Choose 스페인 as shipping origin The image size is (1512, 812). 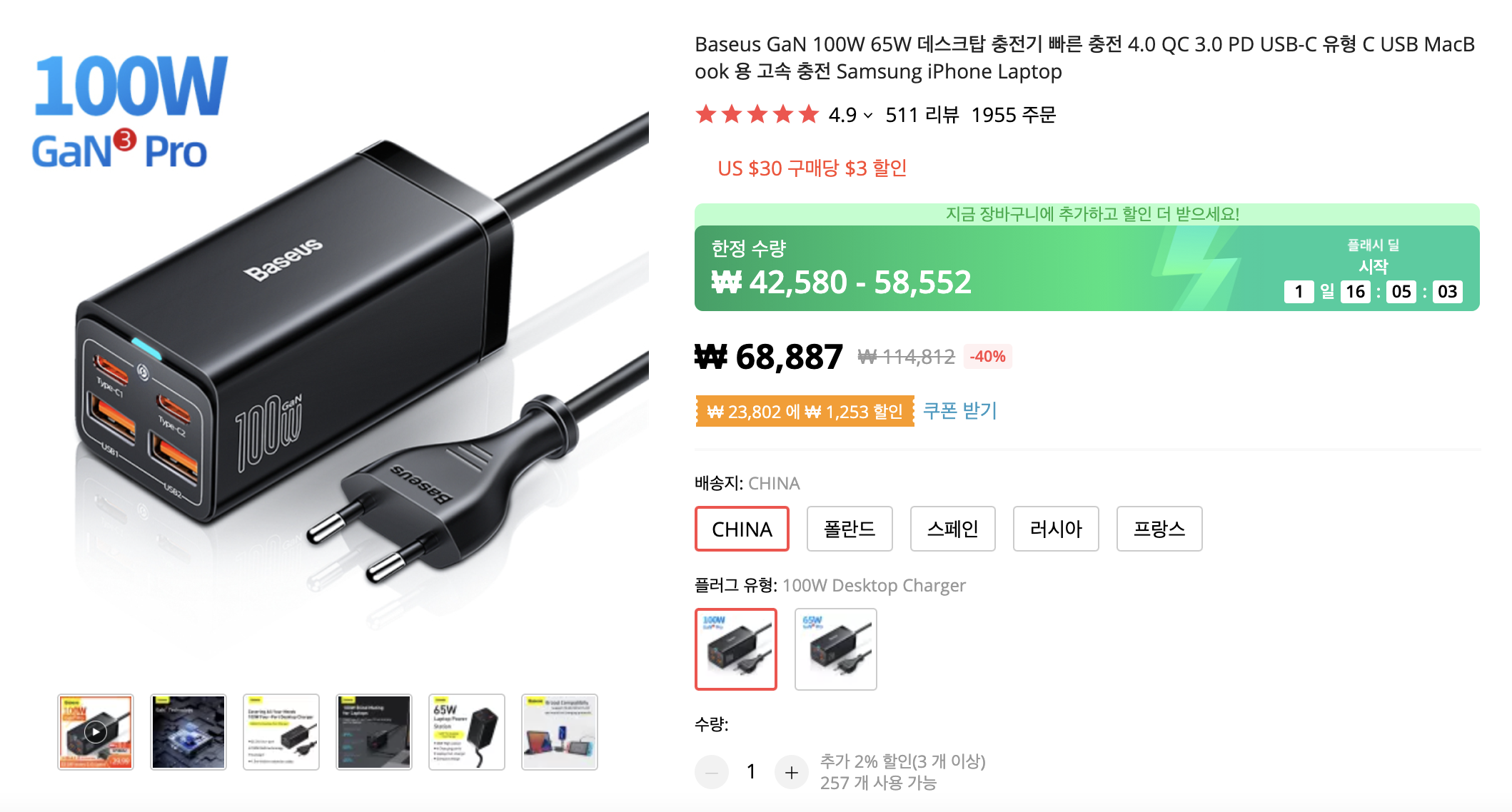click(x=953, y=529)
